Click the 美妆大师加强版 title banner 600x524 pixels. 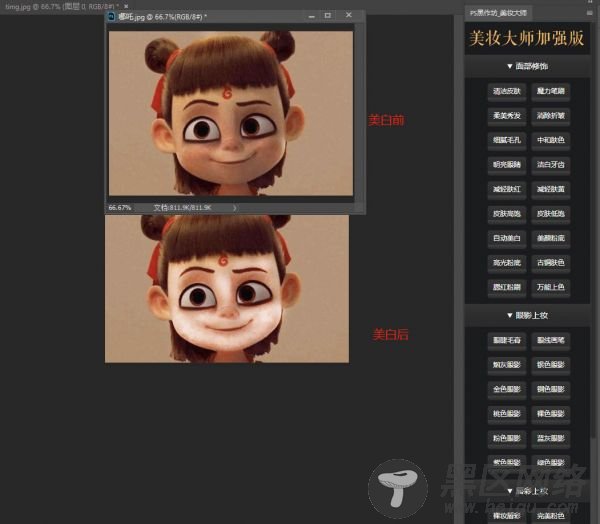tap(527, 38)
